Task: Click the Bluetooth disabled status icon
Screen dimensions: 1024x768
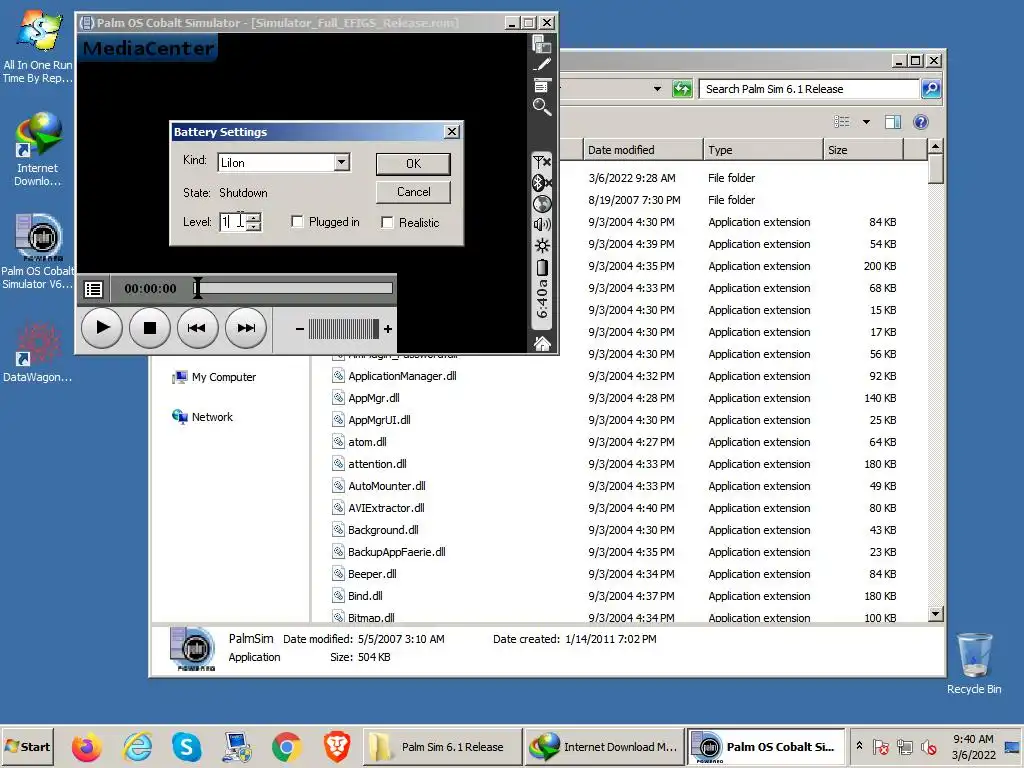Action: point(541,182)
